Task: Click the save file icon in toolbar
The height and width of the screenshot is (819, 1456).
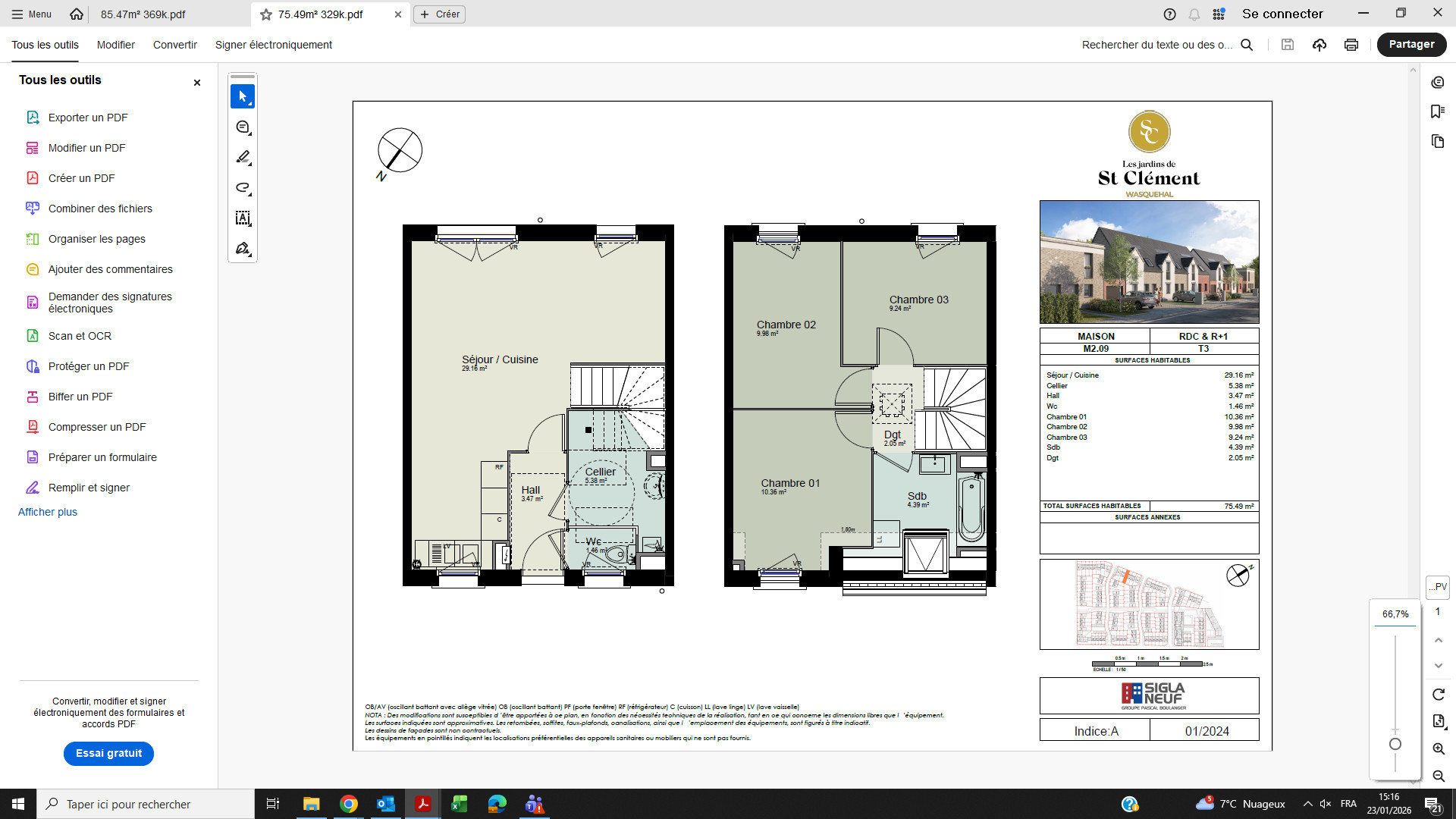Action: coord(1287,45)
